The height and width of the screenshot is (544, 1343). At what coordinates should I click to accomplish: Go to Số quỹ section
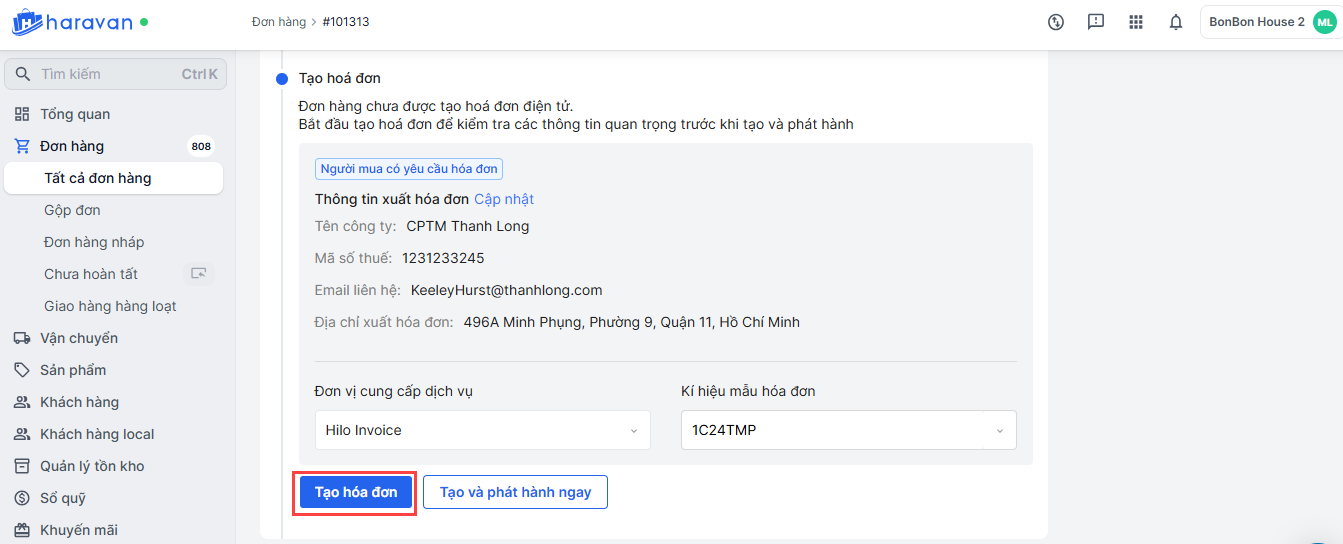pos(62,498)
